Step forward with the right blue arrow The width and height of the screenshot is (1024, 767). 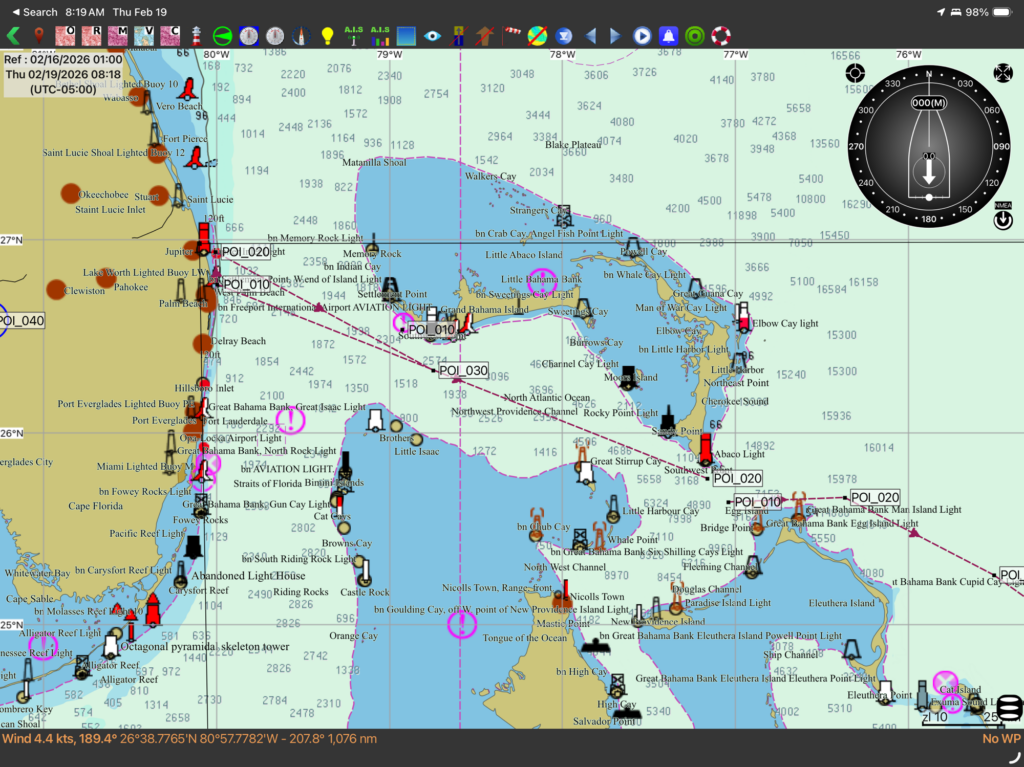point(615,36)
